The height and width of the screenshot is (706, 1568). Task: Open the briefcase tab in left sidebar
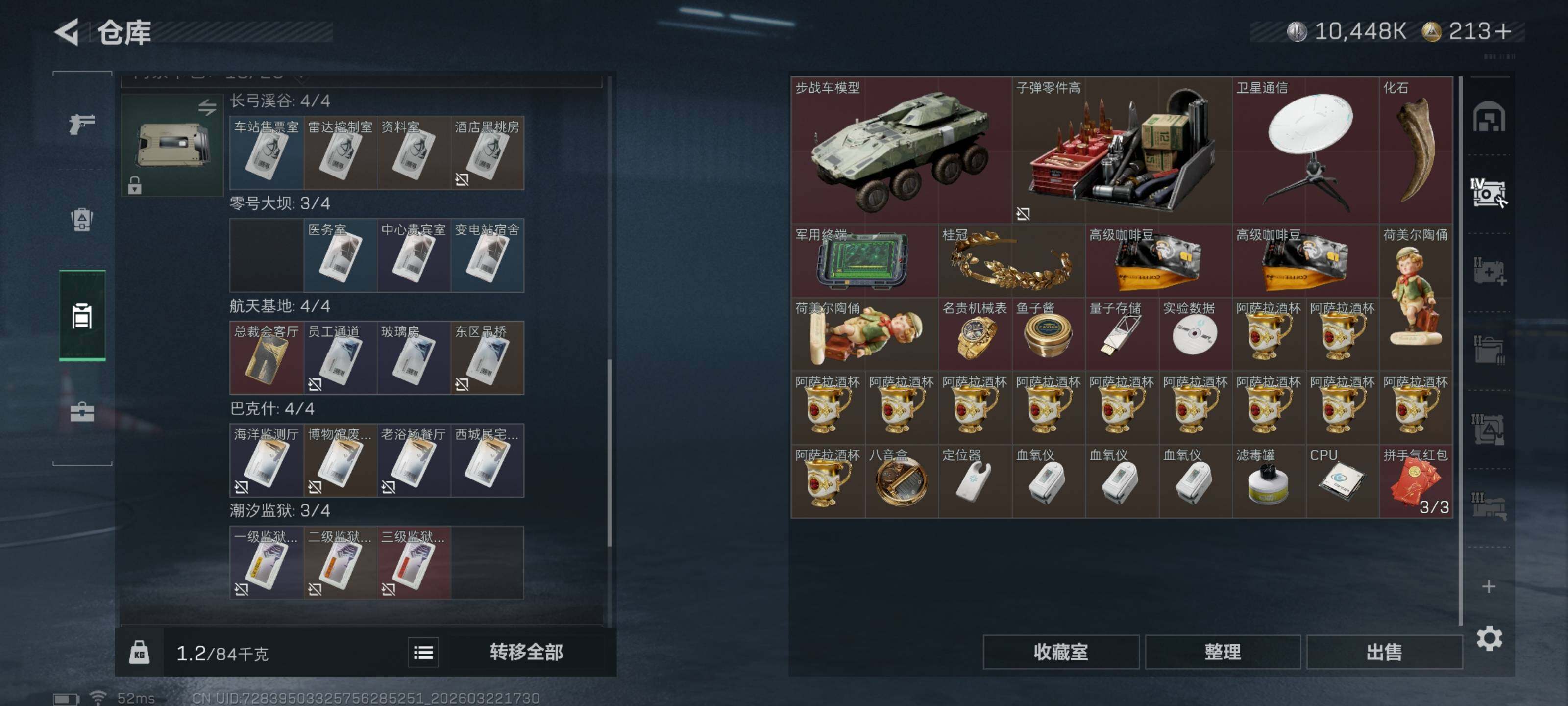click(82, 412)
